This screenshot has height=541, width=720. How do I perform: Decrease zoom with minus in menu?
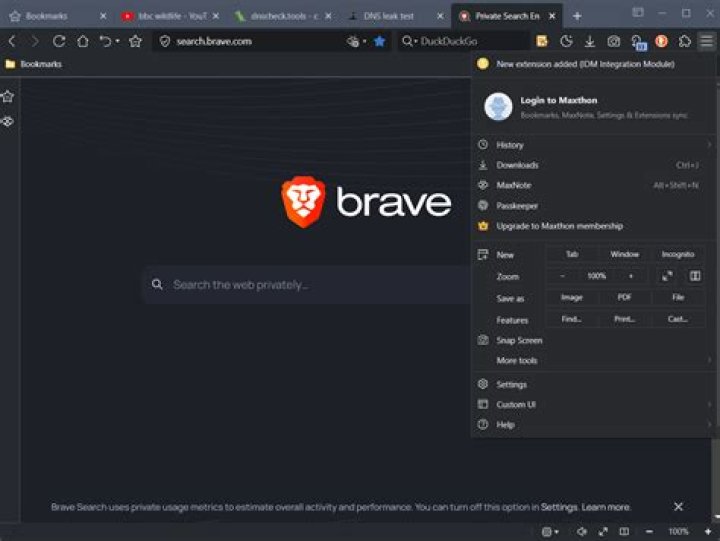pos(562,276)
